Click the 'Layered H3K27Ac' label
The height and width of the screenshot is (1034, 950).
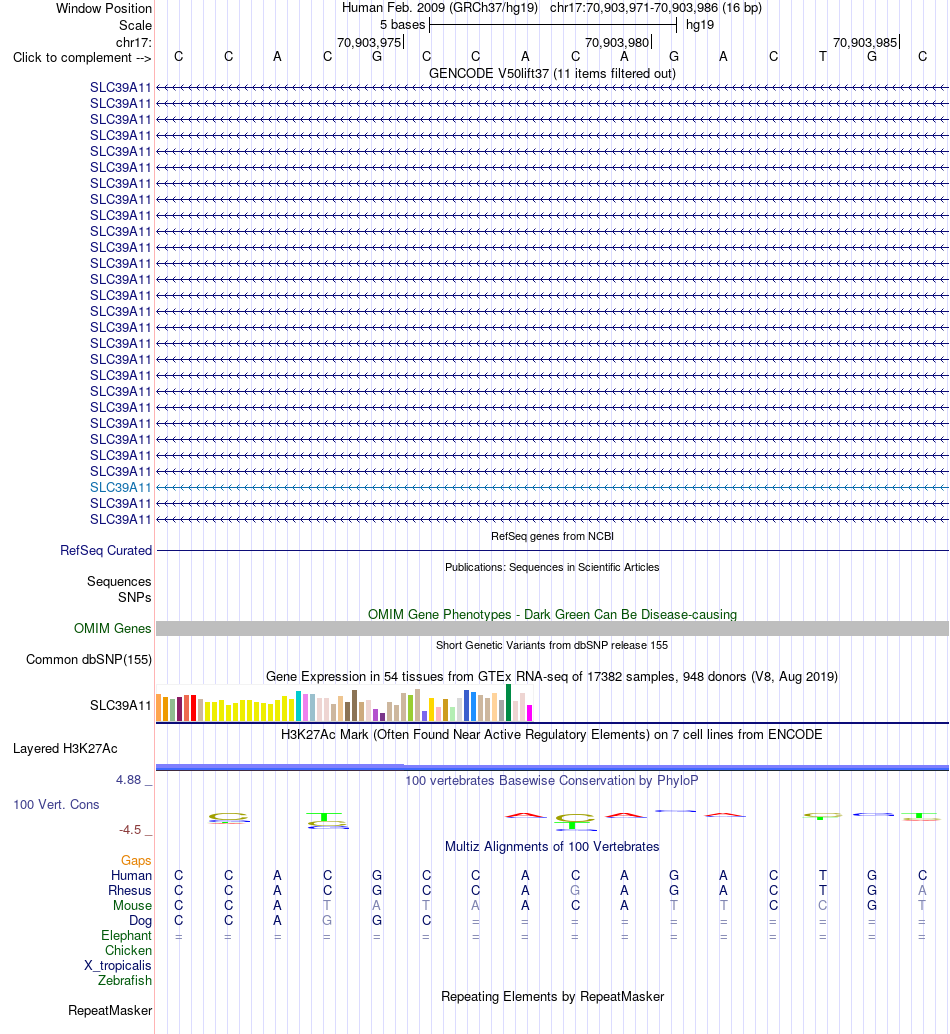[65, 749]
